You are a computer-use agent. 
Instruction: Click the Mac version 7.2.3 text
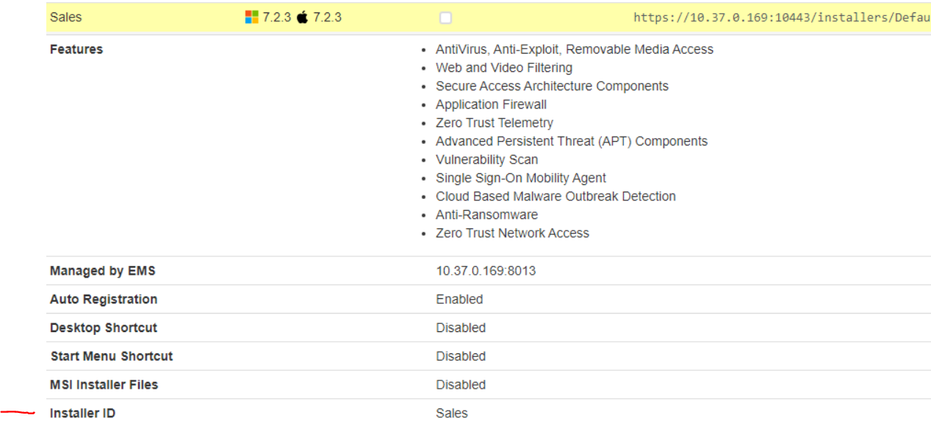coord(327,17)
